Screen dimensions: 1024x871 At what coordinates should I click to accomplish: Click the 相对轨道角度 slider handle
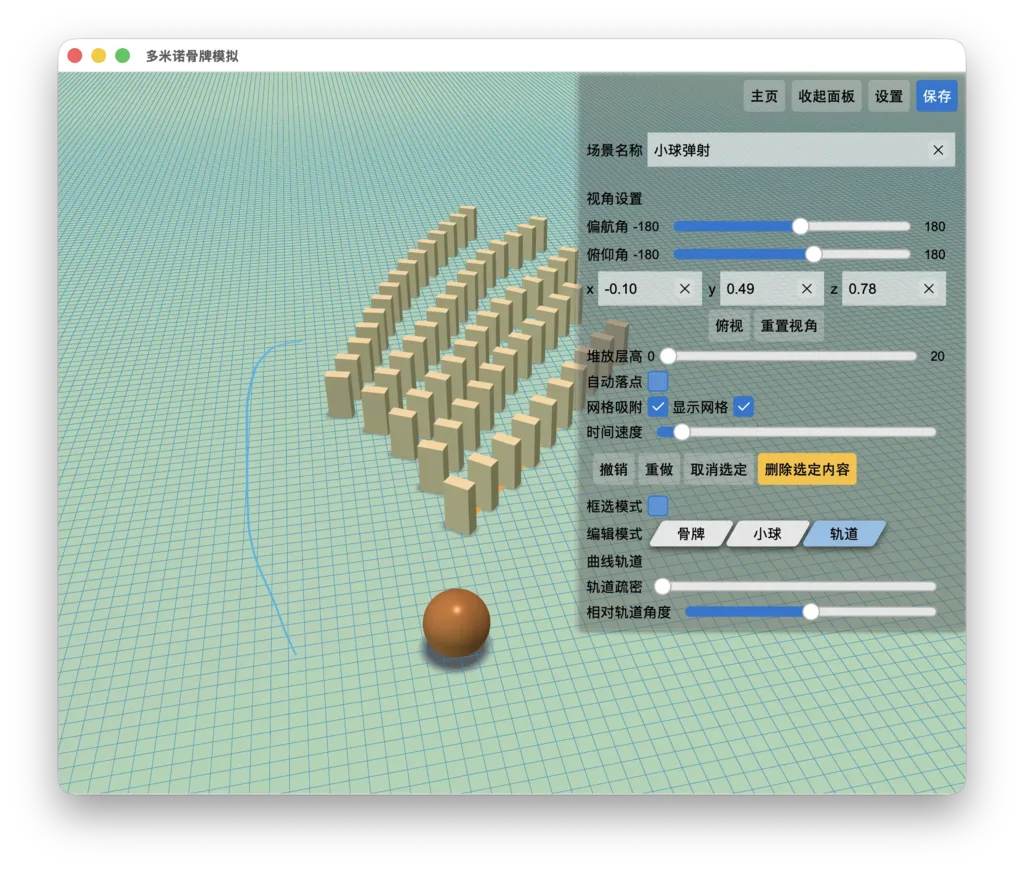tap(810, 612)
